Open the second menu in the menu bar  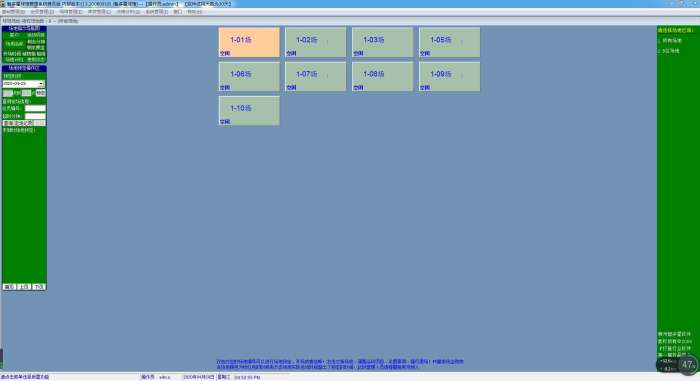42,12
